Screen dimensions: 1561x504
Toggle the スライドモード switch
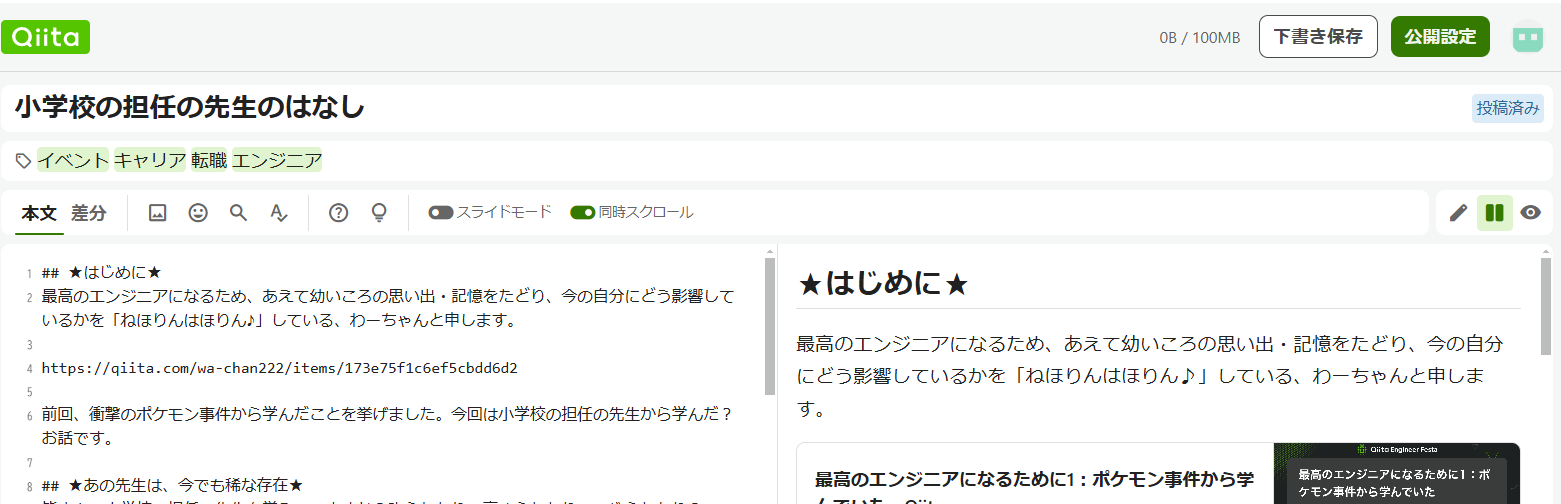pos(441,212)
